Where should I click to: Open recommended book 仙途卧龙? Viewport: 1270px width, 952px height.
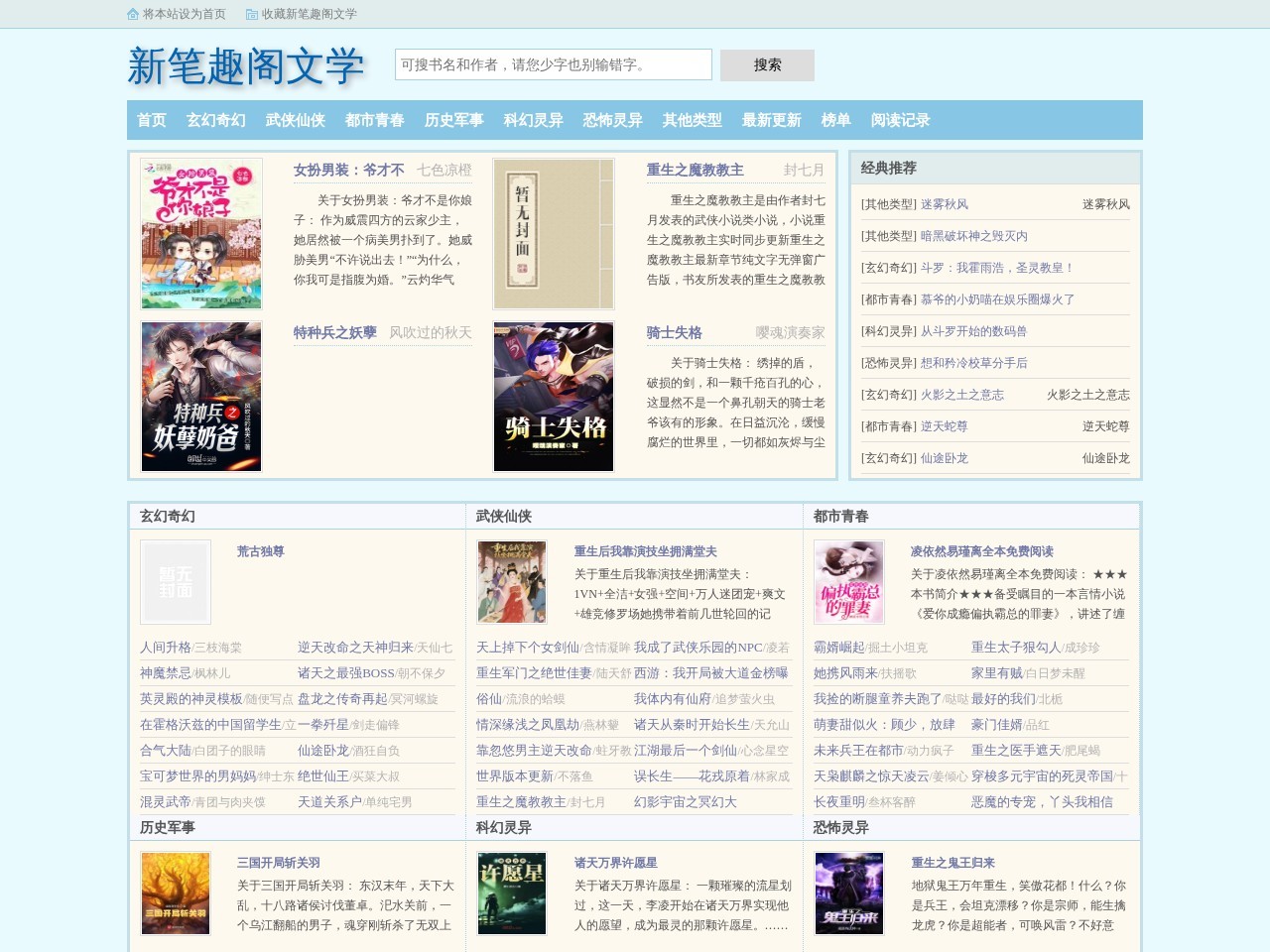[x=945, y=458]
